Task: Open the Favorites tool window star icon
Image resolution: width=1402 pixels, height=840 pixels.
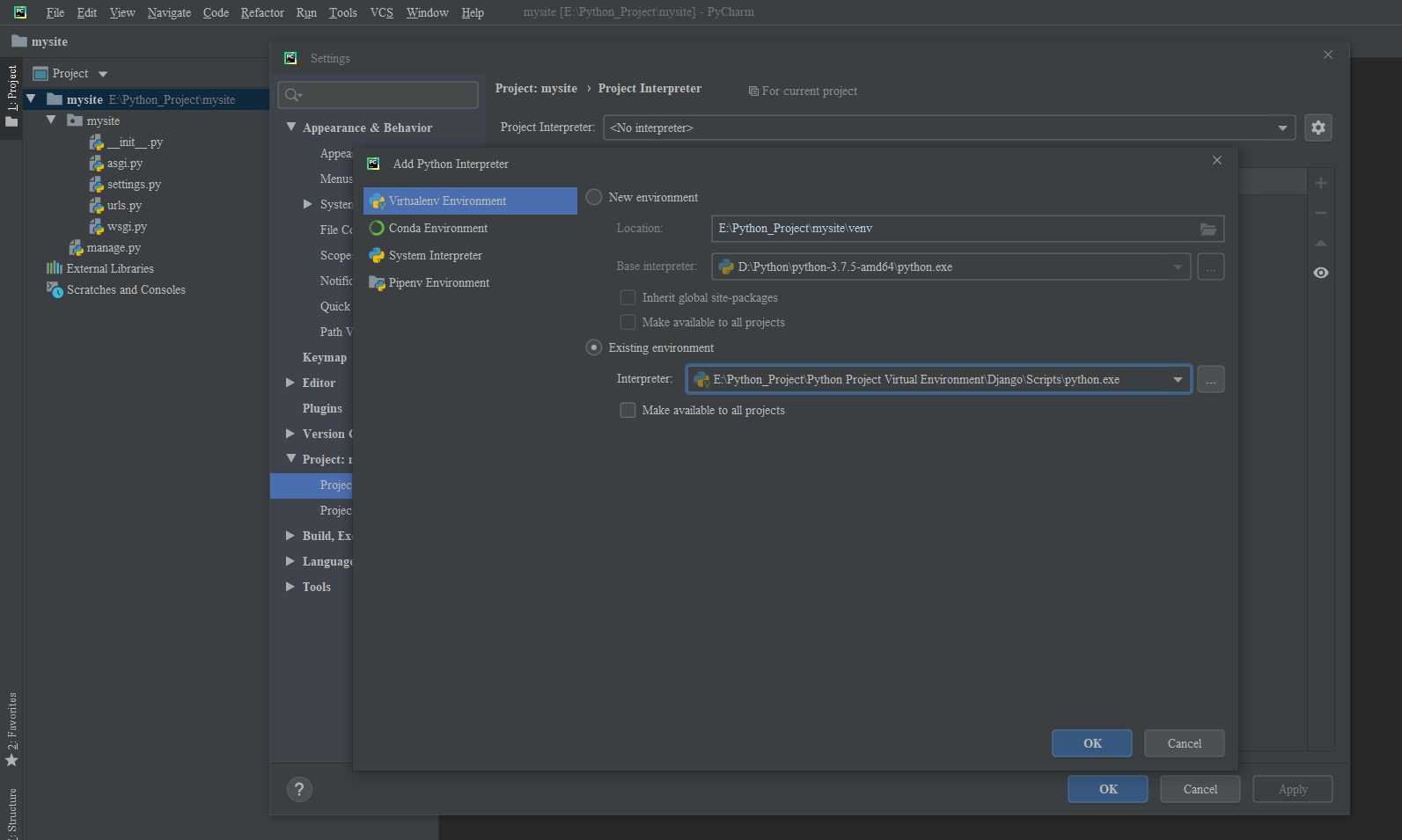Action: point(11,760)
